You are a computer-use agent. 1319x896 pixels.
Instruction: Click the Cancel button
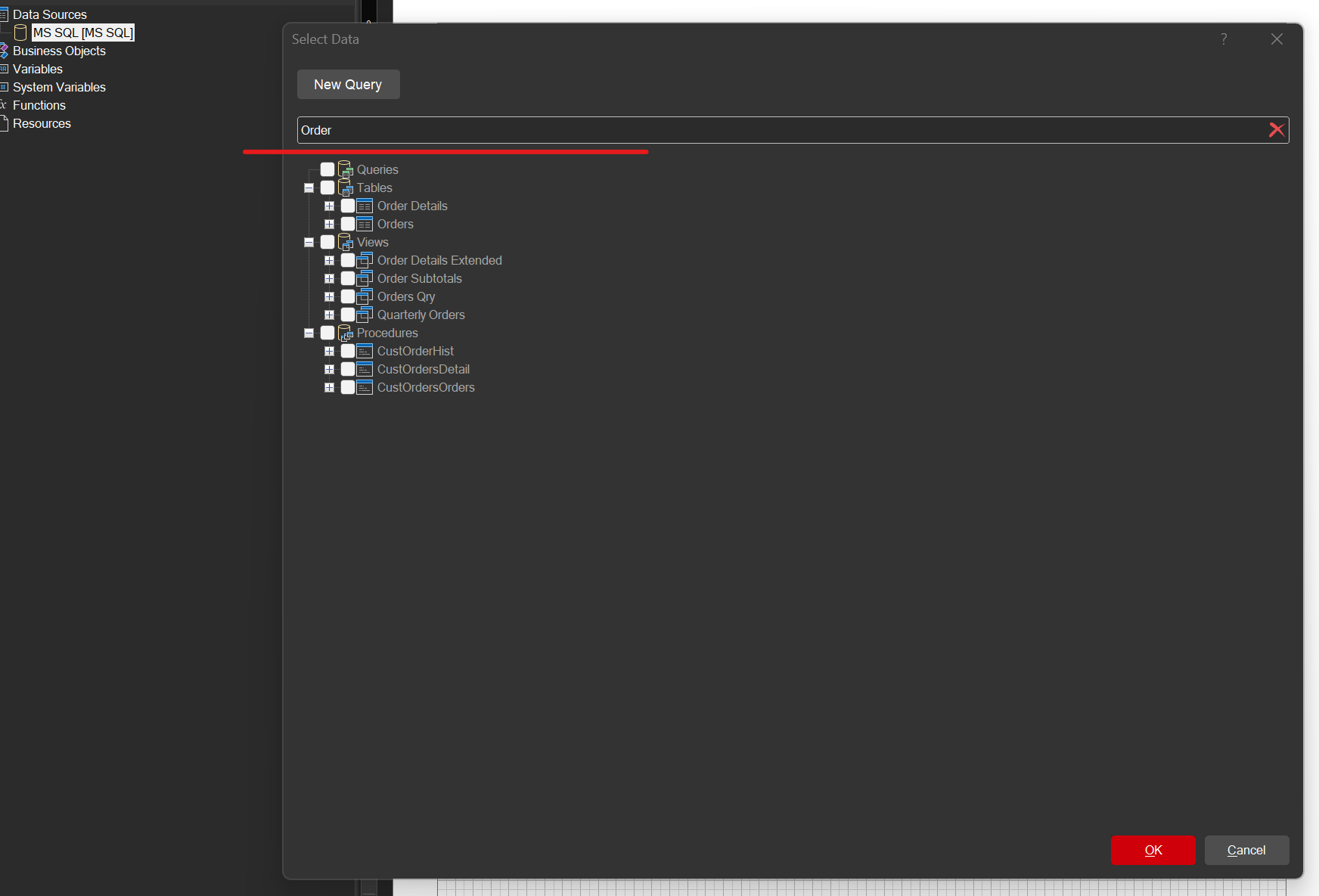(1246, 850)
